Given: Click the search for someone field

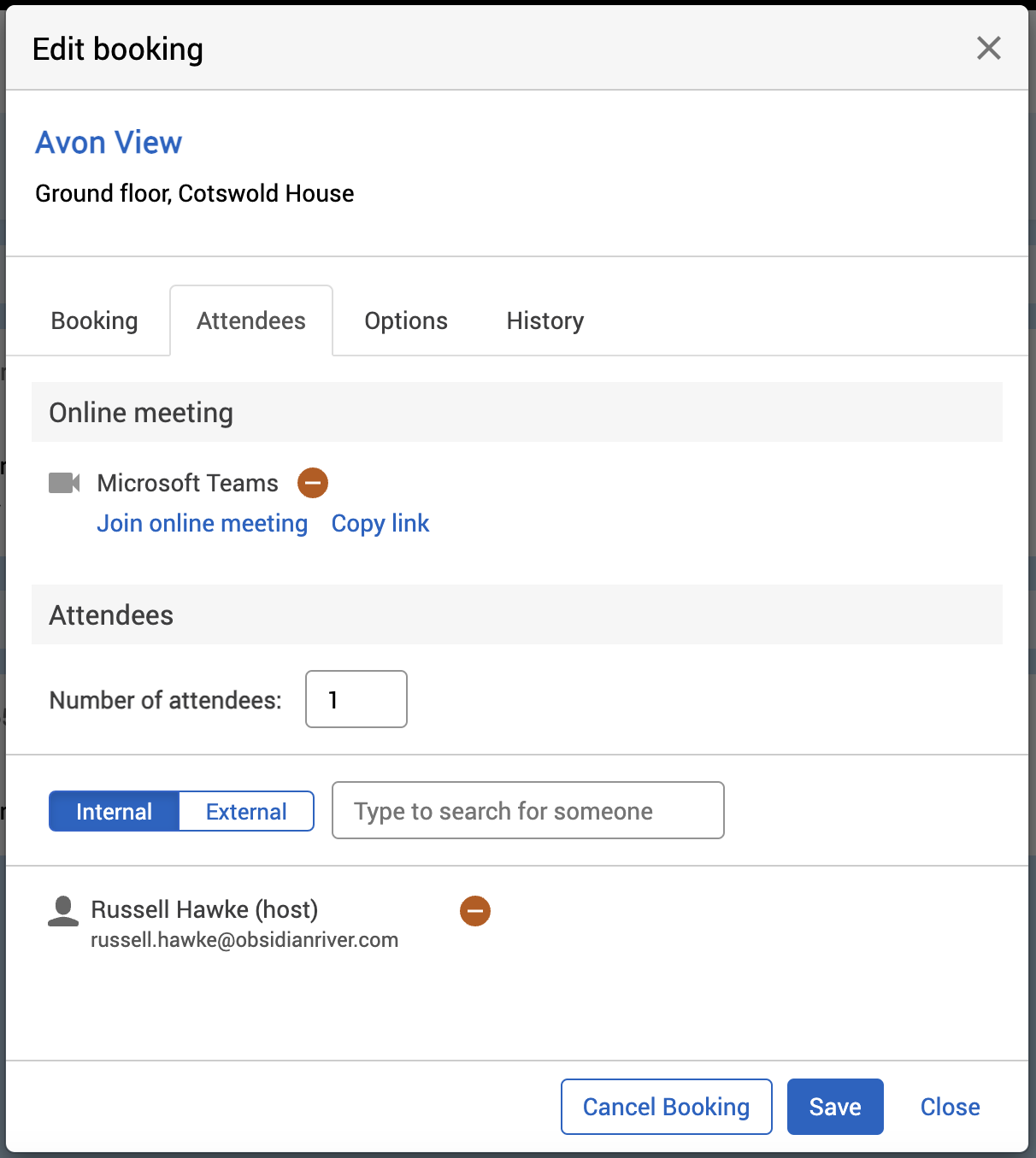Looking at the screenshot, I should coord(527,810).
